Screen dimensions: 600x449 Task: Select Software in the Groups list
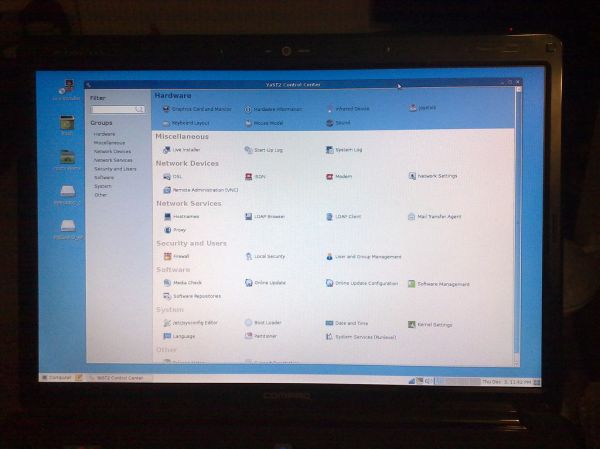104,178
